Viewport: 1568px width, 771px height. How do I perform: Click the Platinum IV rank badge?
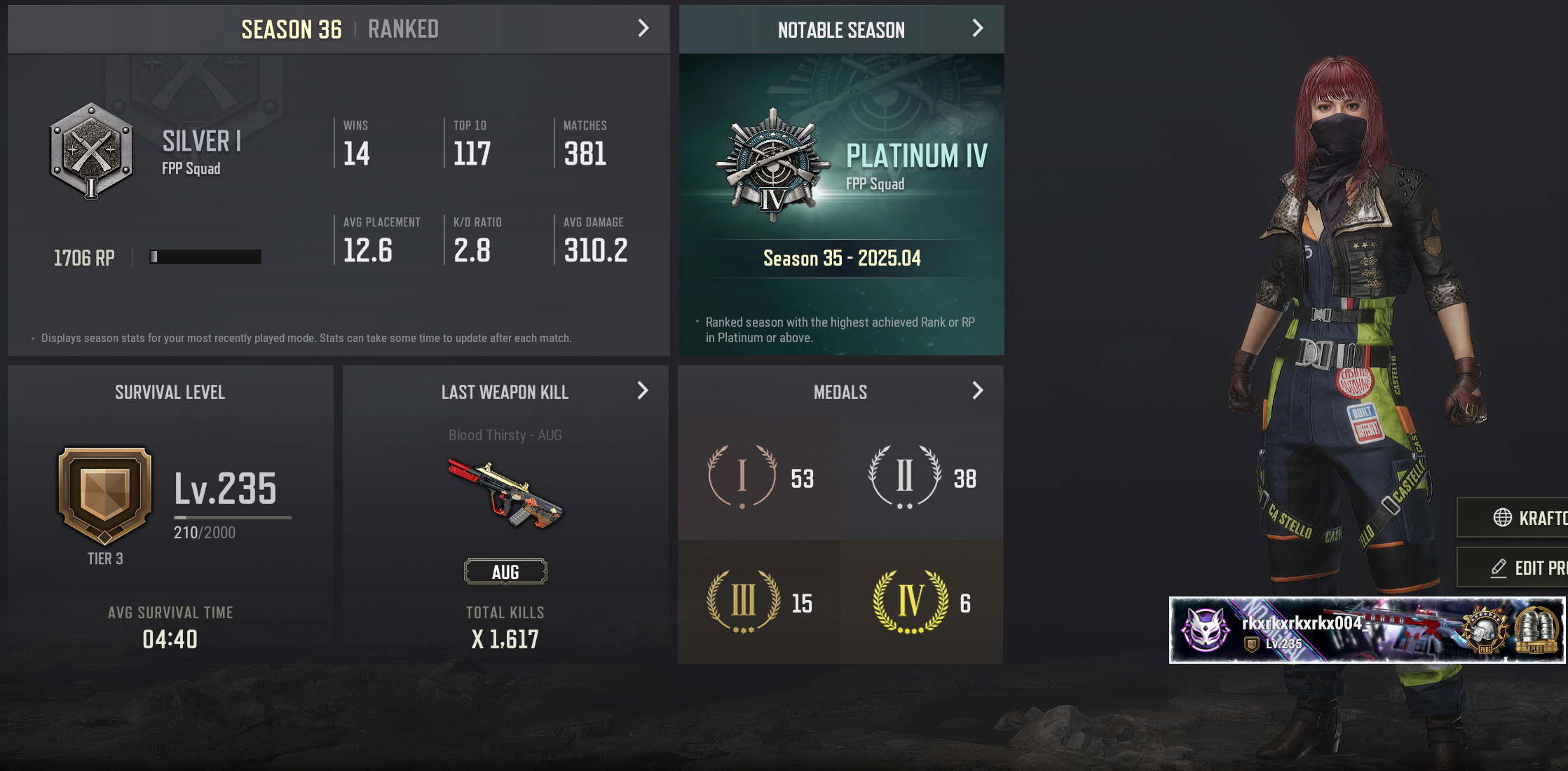click(772, 165)
